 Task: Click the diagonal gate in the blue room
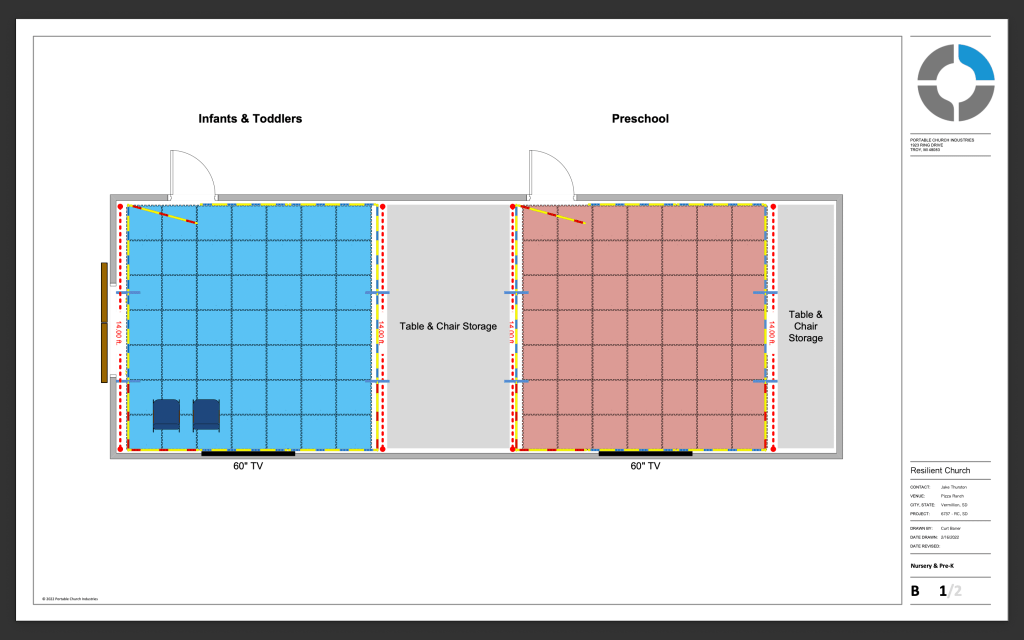(x=166, y=215)
